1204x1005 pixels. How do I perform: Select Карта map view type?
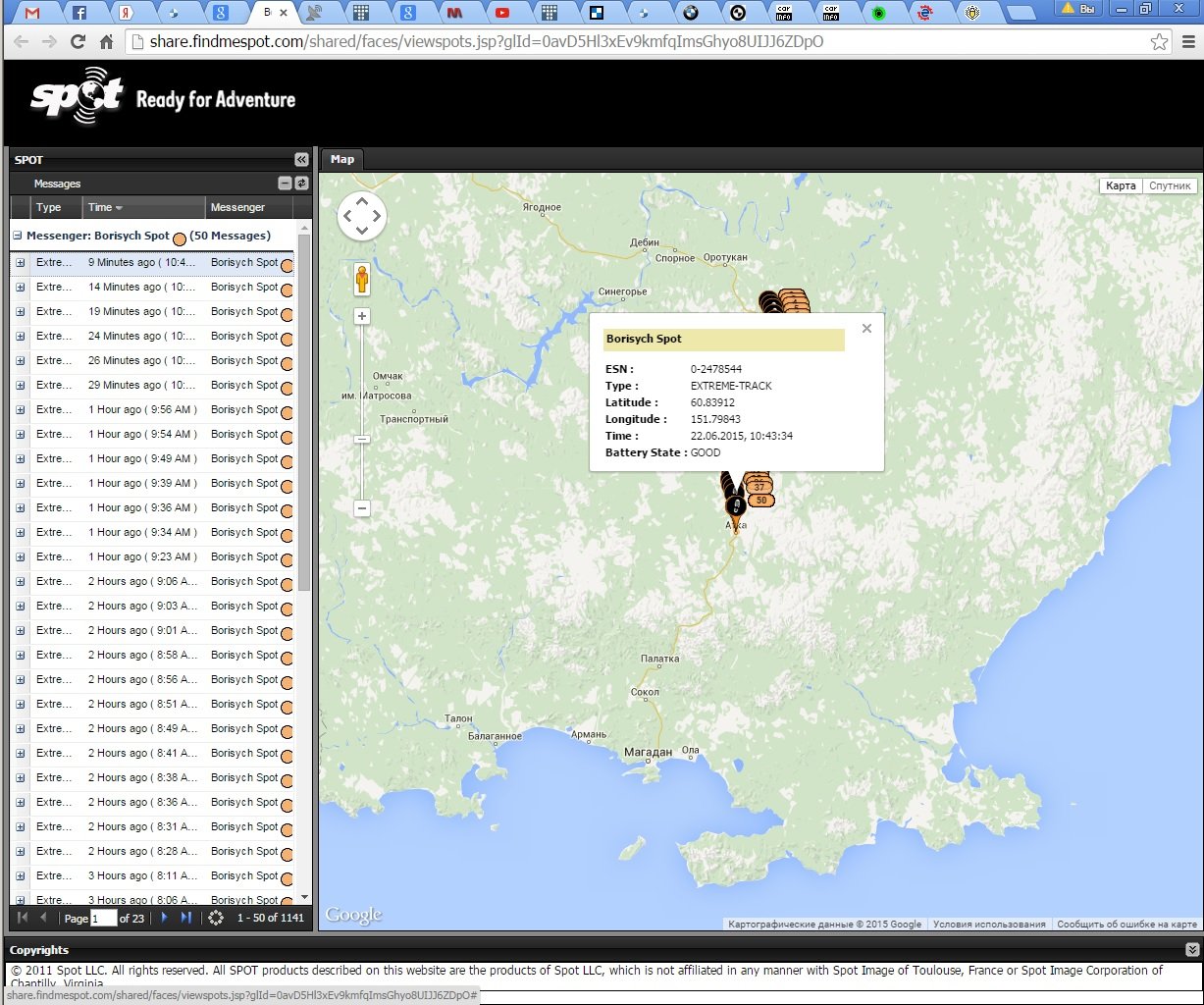coord(1121,185)
